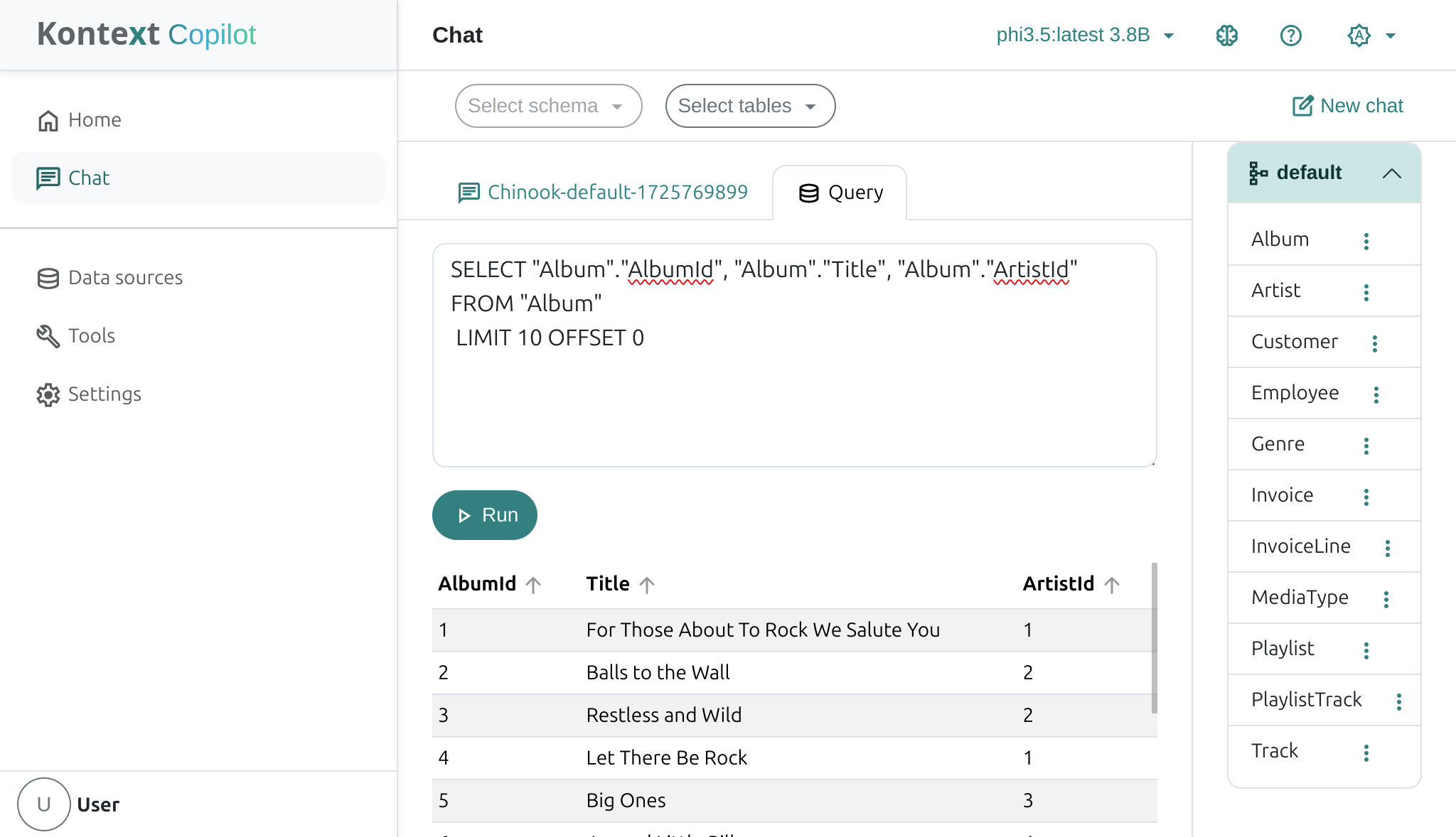Click the Chat navigation icon
This screenshot has width=1456, height=837.
(x=47, y=177)
